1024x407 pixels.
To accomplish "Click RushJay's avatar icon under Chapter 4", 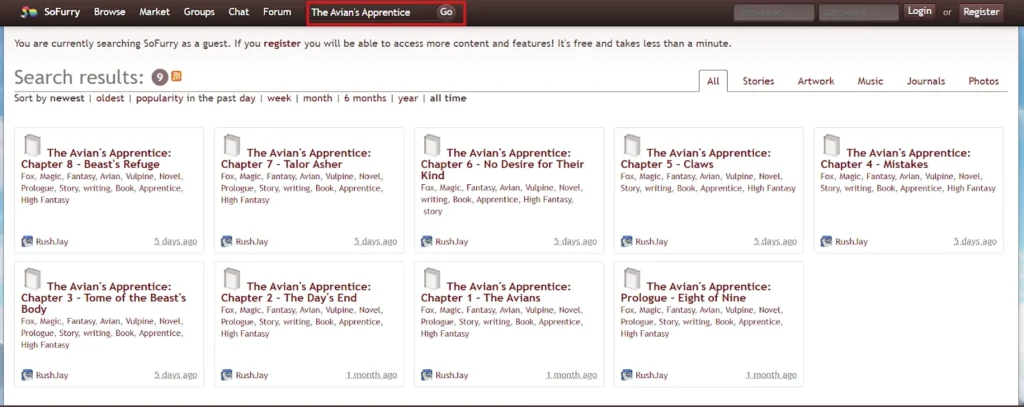I will pos(827,241).
